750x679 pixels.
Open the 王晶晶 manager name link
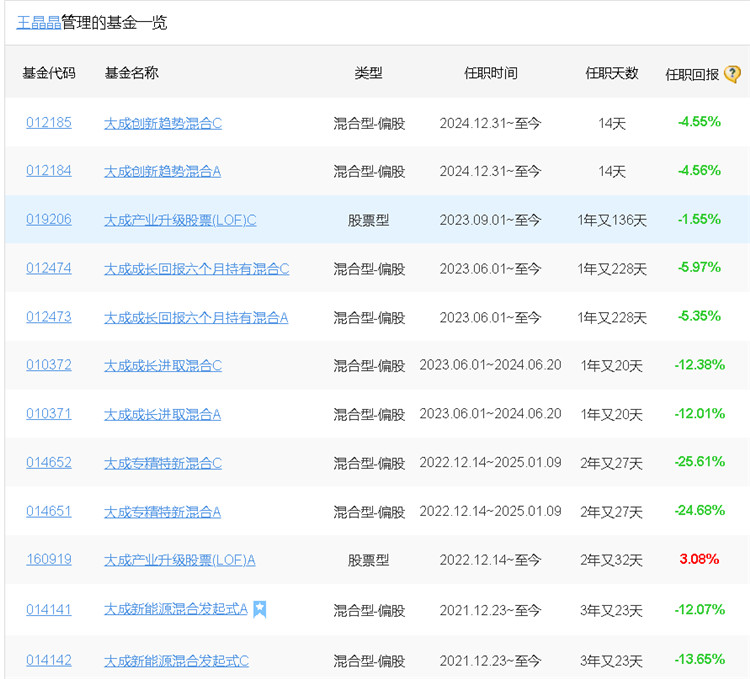click(39, 22)
